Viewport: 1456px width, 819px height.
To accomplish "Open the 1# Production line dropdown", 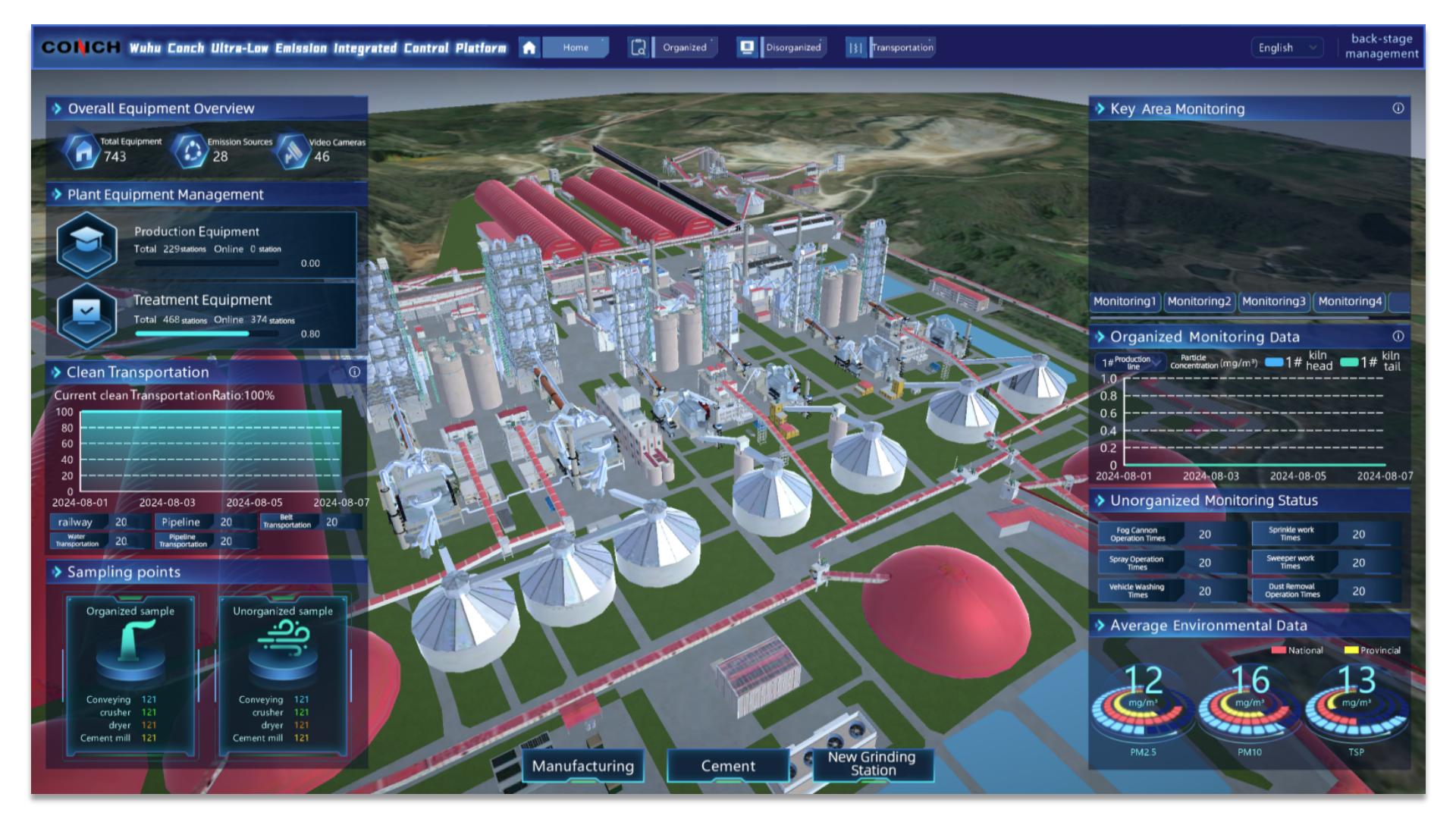I will pyautogui.click(x=1131, y=362).
